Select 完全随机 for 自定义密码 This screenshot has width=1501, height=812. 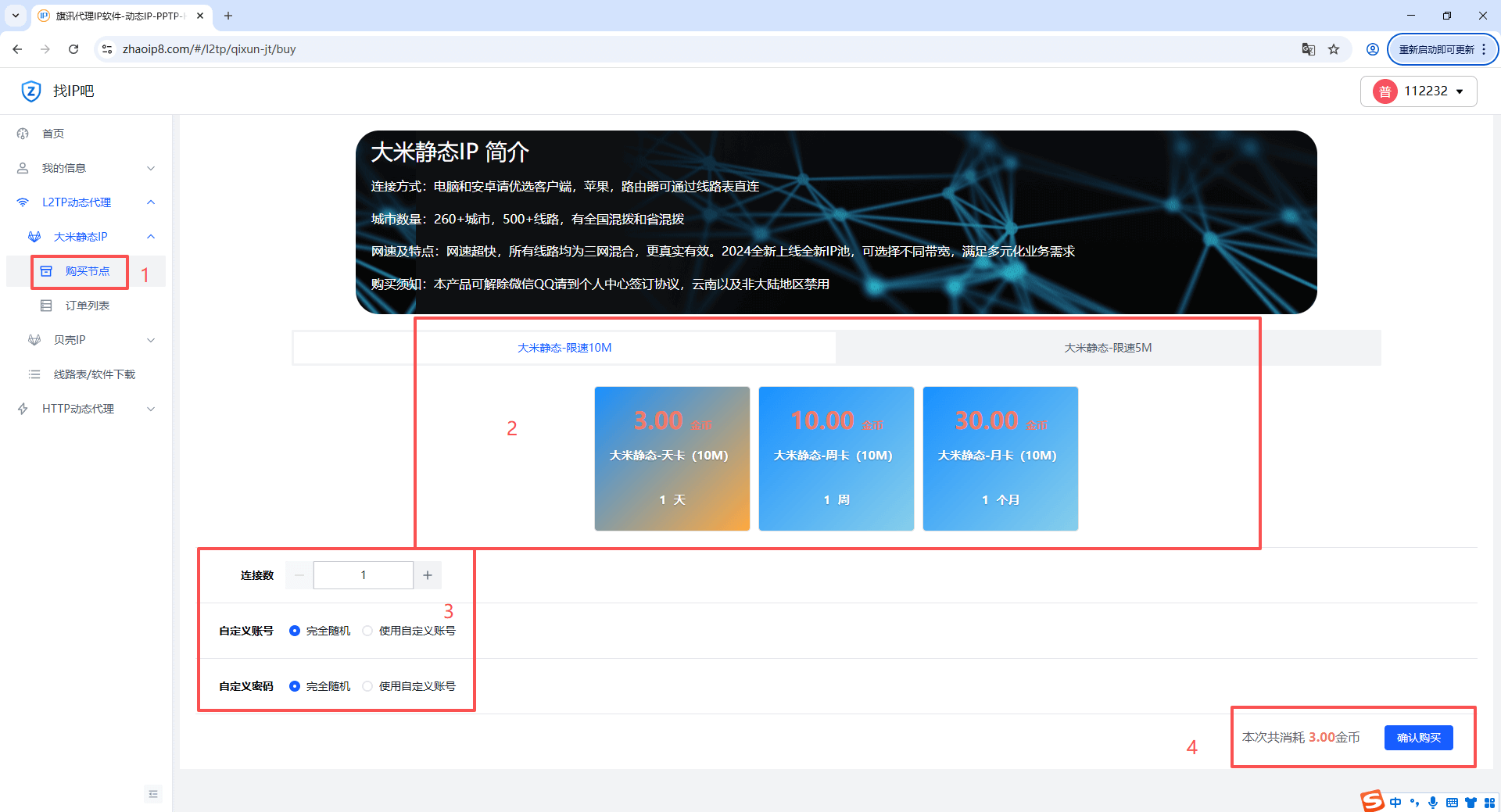tap(321, 686)
